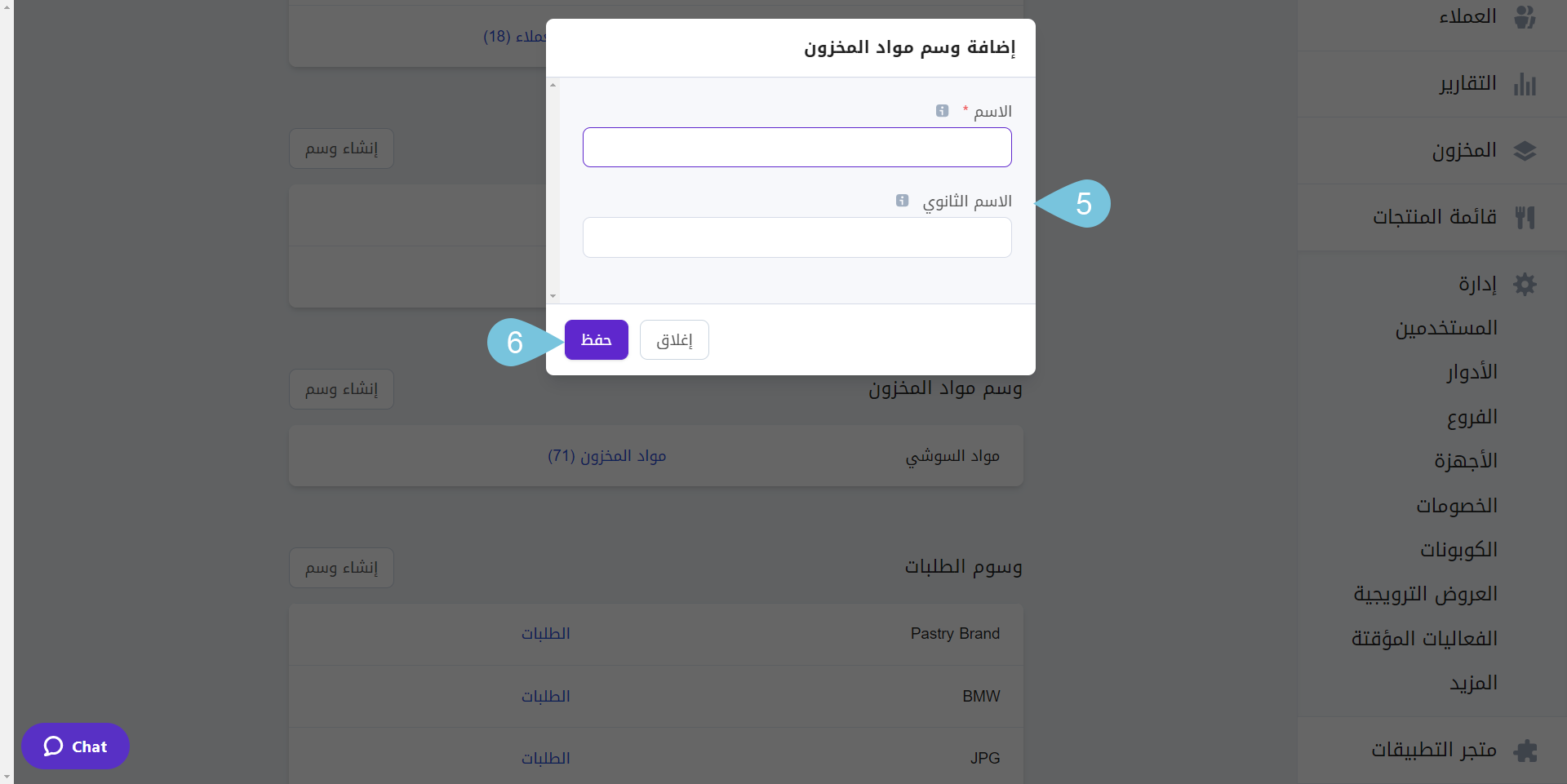
Task: Click إنشاء وسم above وسوم الطلبات list
Action: click(x=340, y=567)
